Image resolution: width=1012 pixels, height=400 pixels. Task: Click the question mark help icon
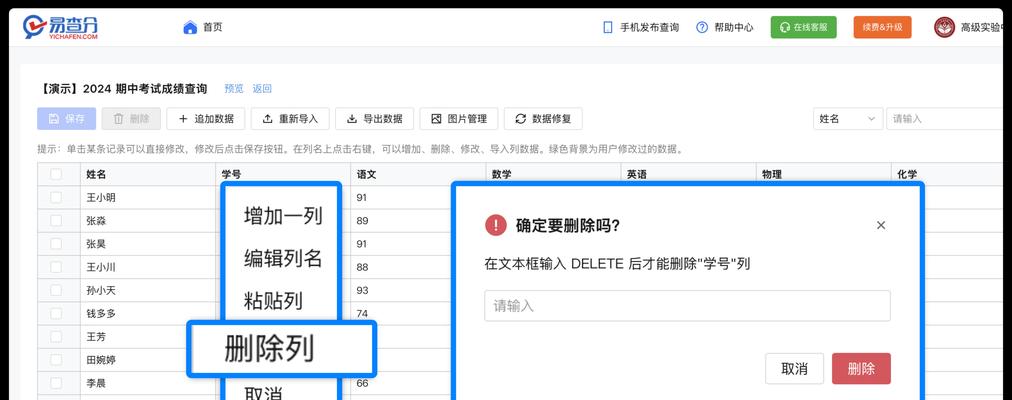(702, 27)
